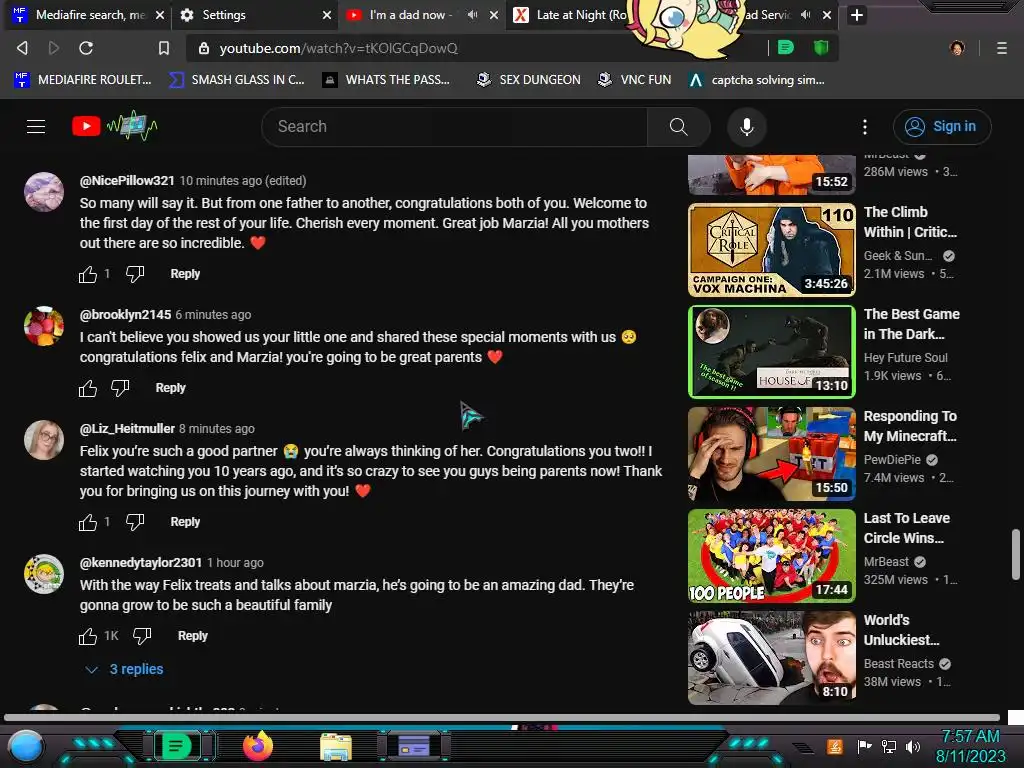Go back with the browser back arrow
This screenshot has width=1024, height=768.
coord(22,48)
